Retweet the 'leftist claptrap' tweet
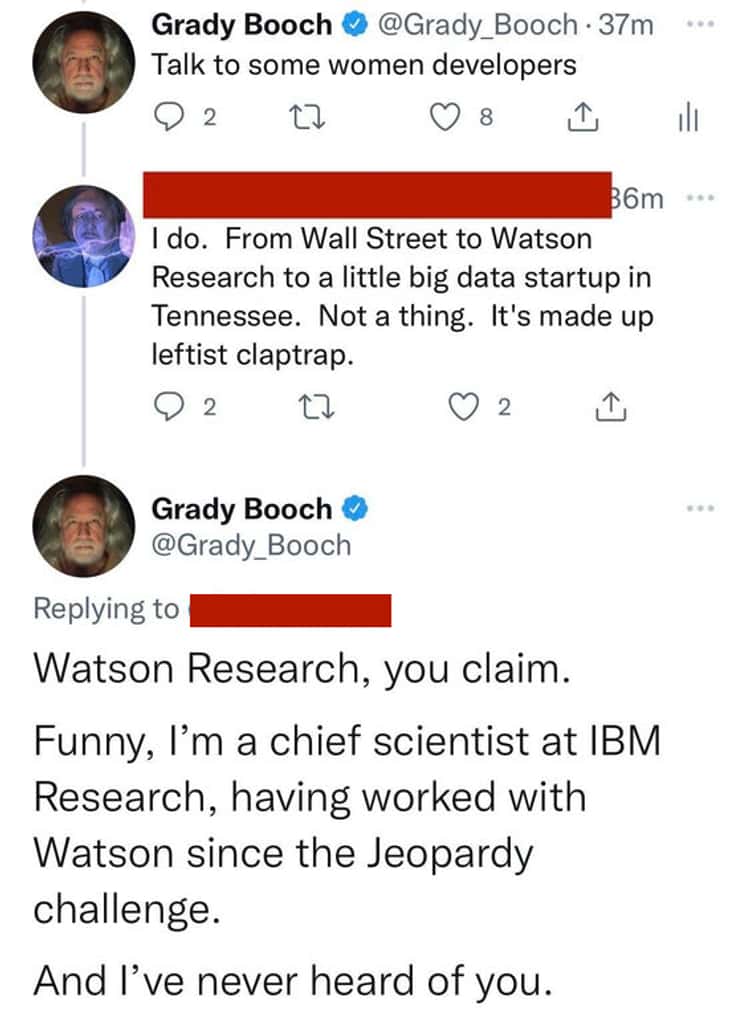The image size is (750, 1016). click(316, 408)
